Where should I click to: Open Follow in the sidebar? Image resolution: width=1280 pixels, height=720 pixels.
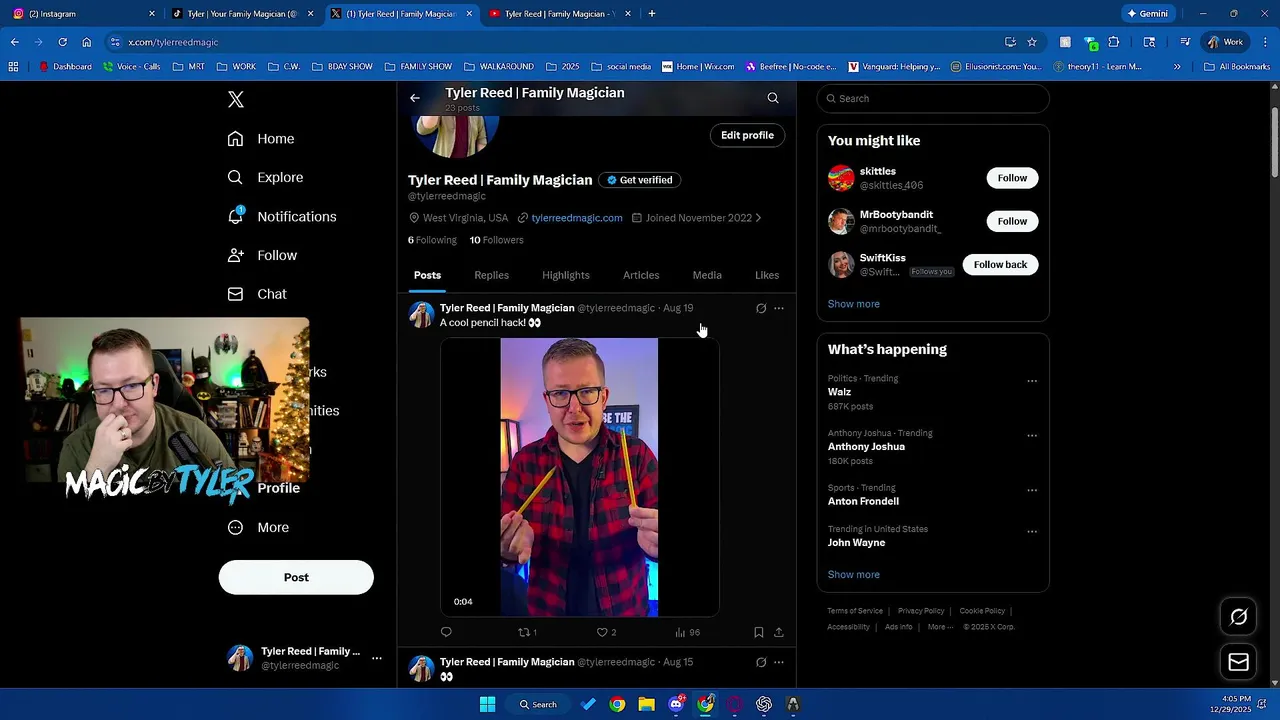click(262, 255)
